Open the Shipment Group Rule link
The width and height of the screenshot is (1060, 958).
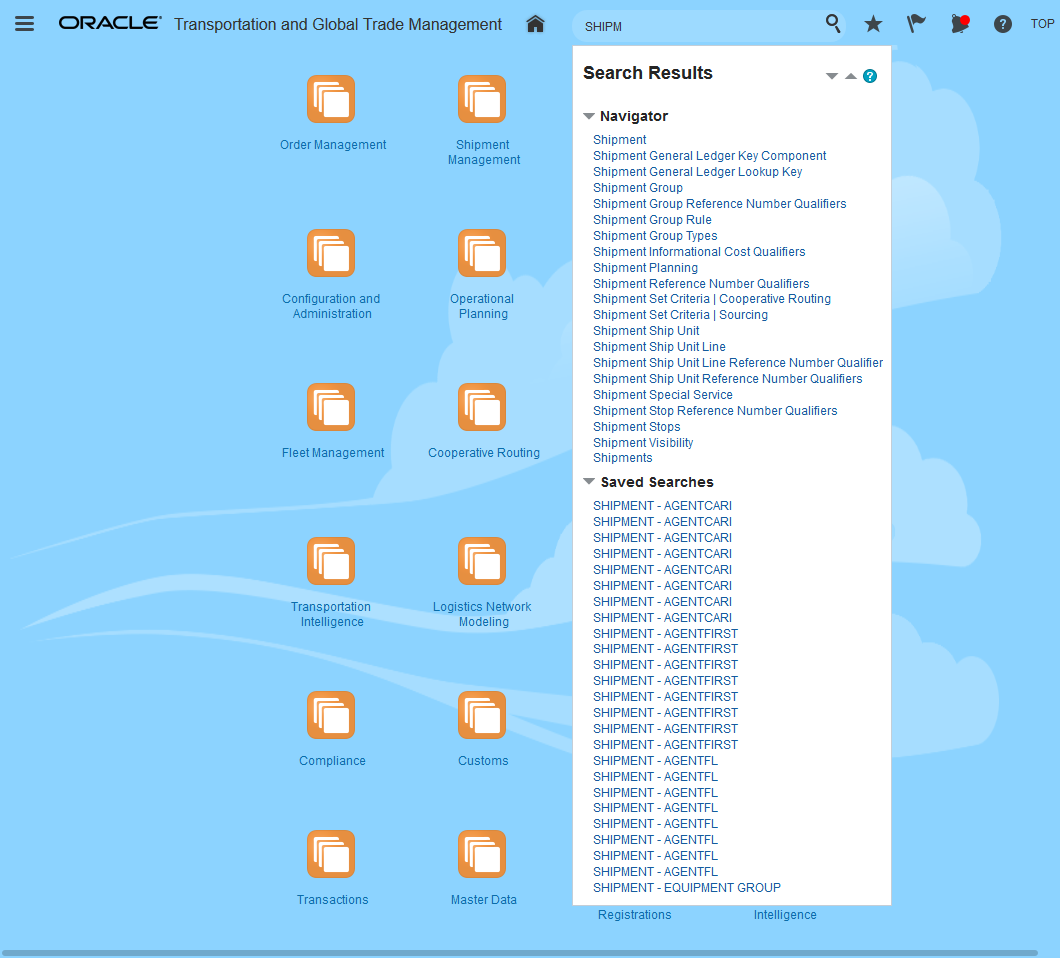click(x=652, y=220)
